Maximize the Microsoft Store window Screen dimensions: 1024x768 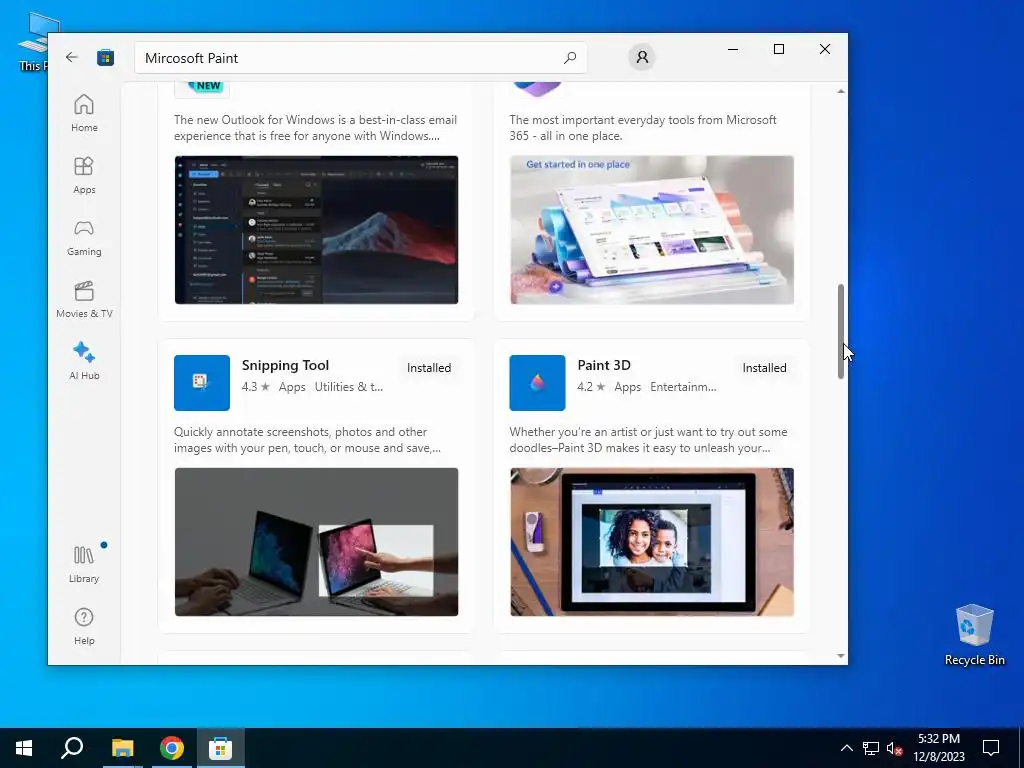tap(778, 50)
